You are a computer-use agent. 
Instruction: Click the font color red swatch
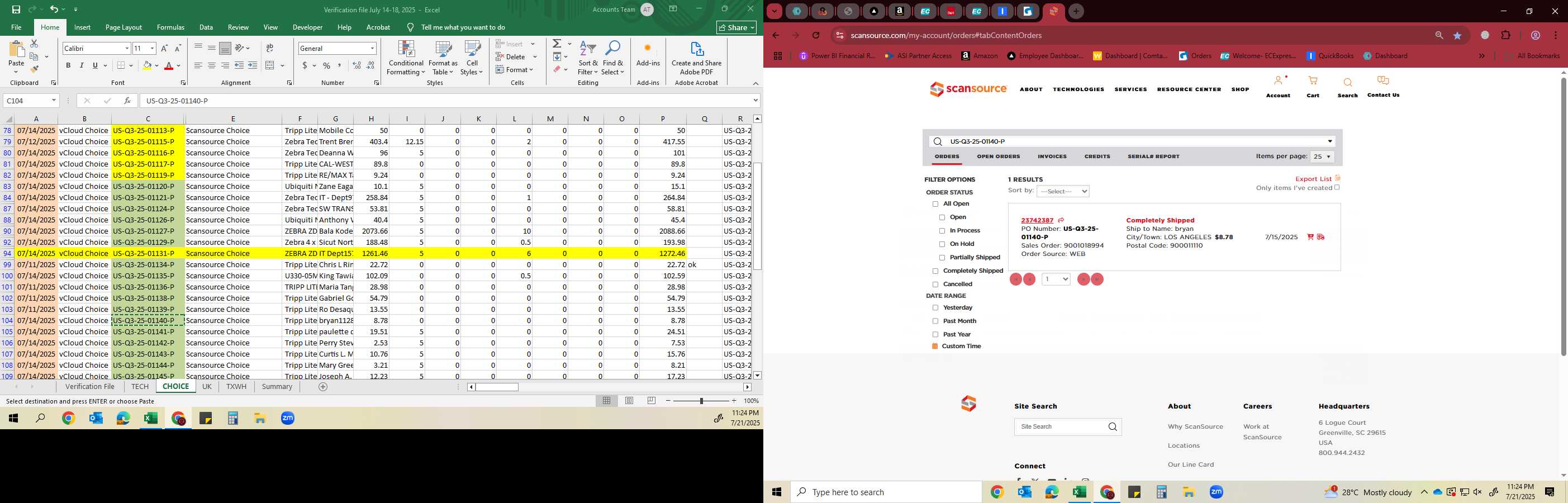coord(169,65)
